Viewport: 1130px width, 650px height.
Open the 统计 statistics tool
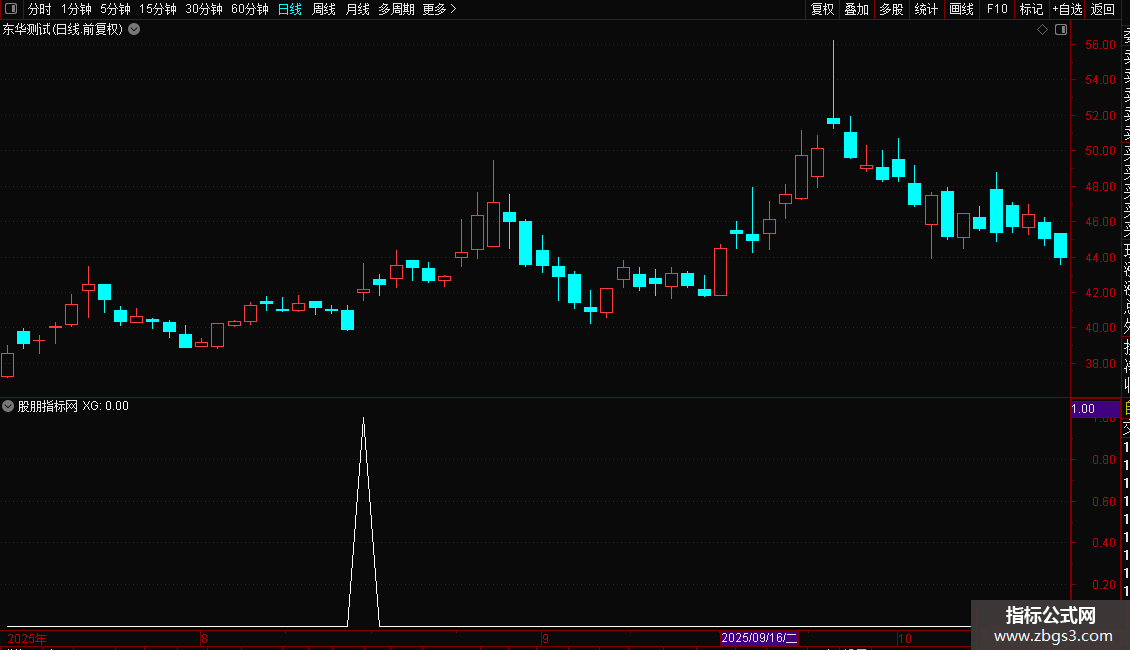[x=926, y=9]
